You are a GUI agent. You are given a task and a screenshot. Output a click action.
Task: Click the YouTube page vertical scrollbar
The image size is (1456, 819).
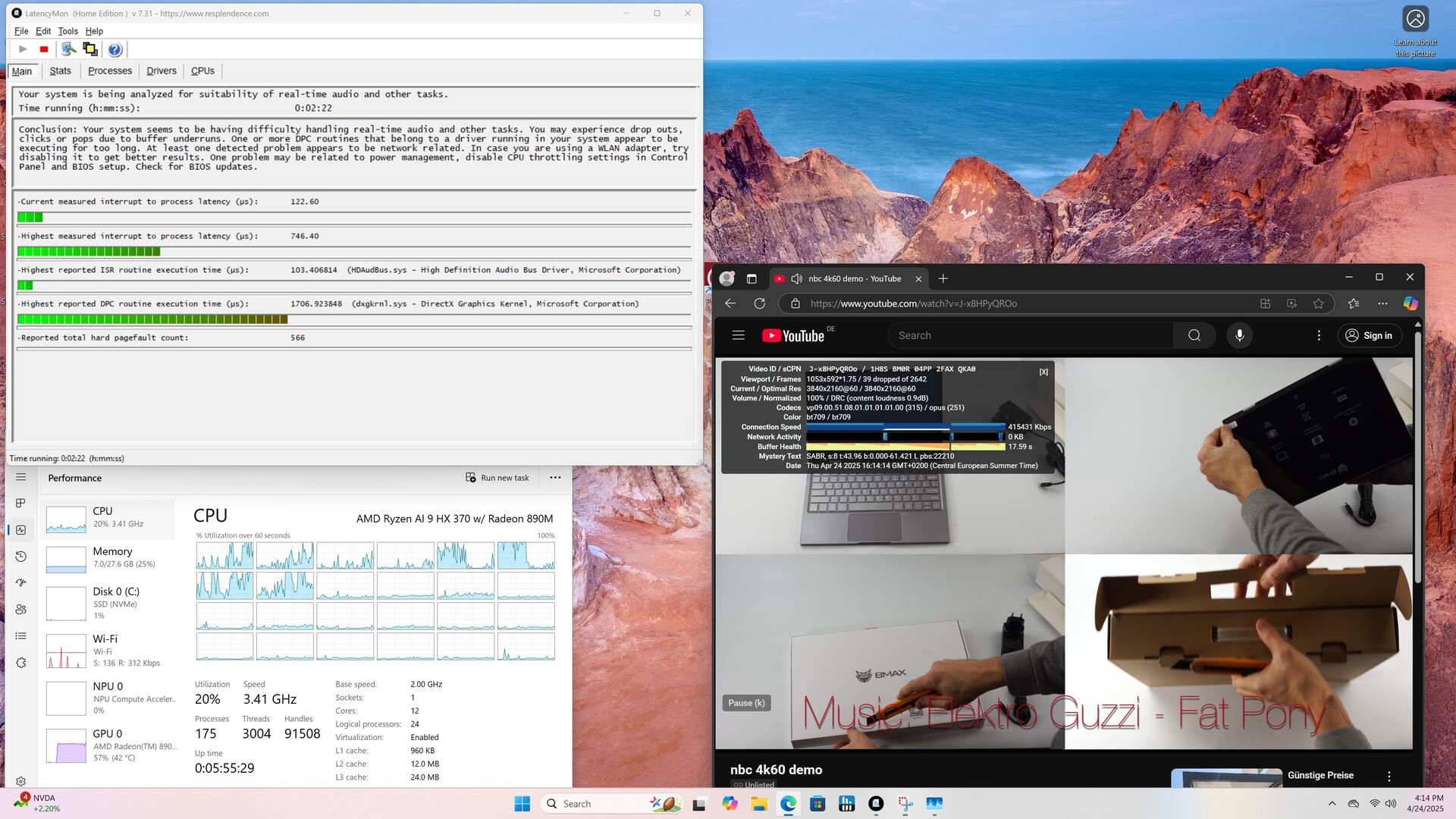click(1417, 455)
